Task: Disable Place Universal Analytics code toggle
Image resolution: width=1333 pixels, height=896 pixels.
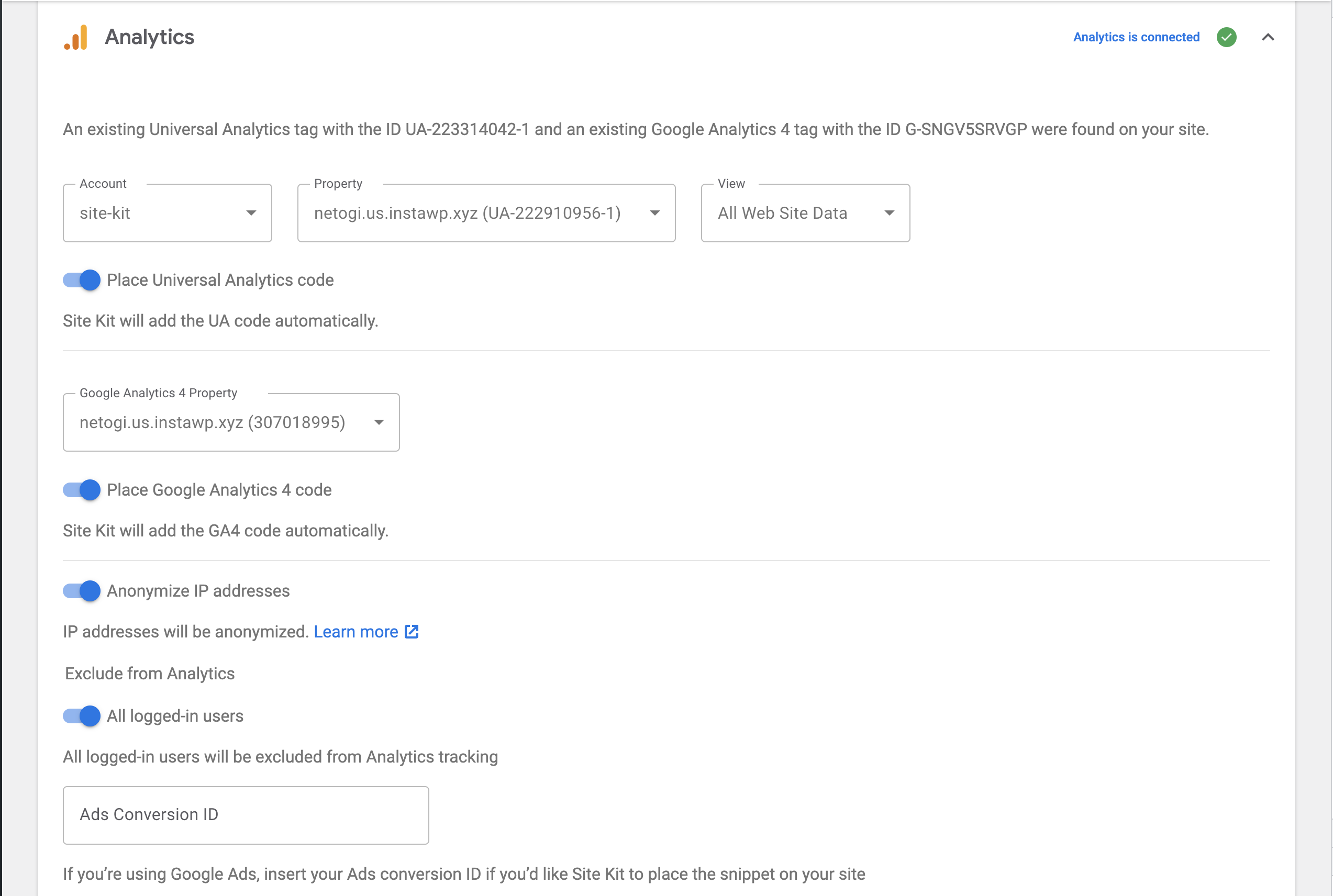Action: [x=82, y=280]
